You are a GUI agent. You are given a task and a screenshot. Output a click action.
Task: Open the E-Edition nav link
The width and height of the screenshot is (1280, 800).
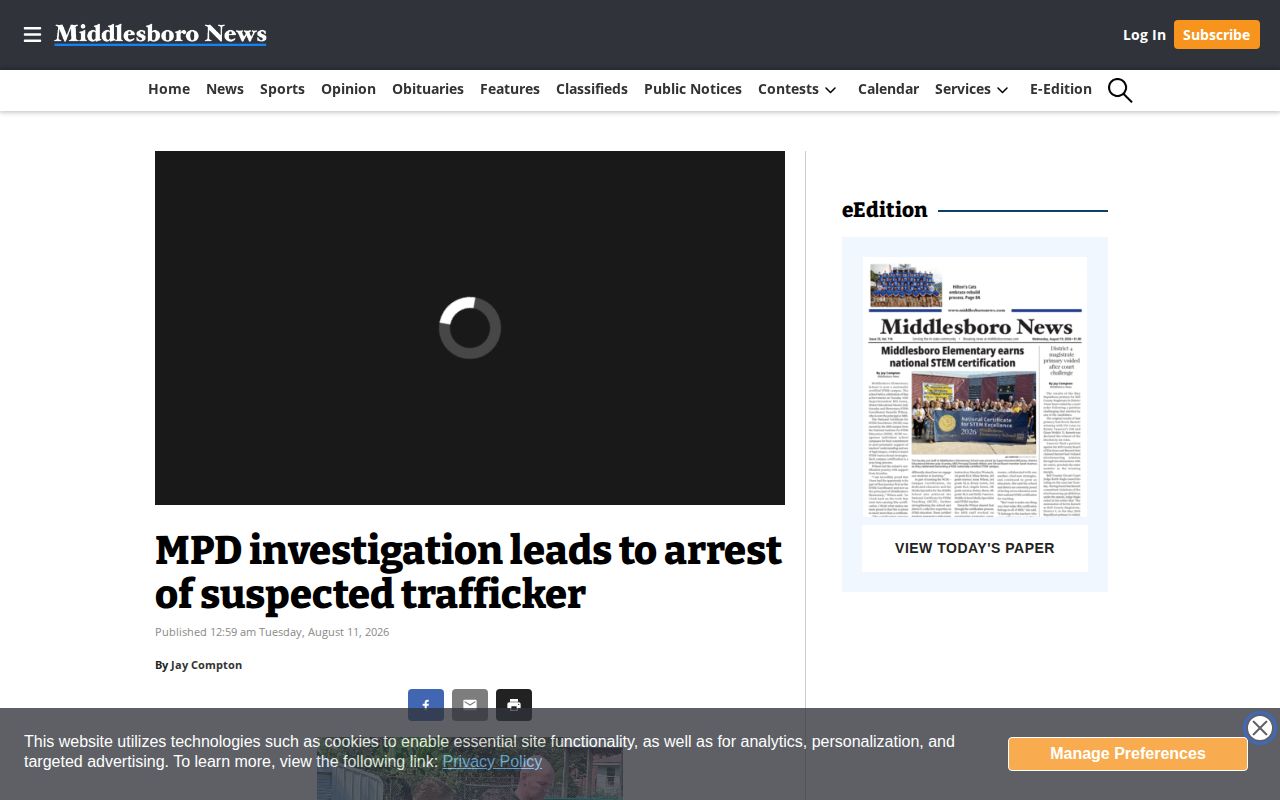(1061, 89)
